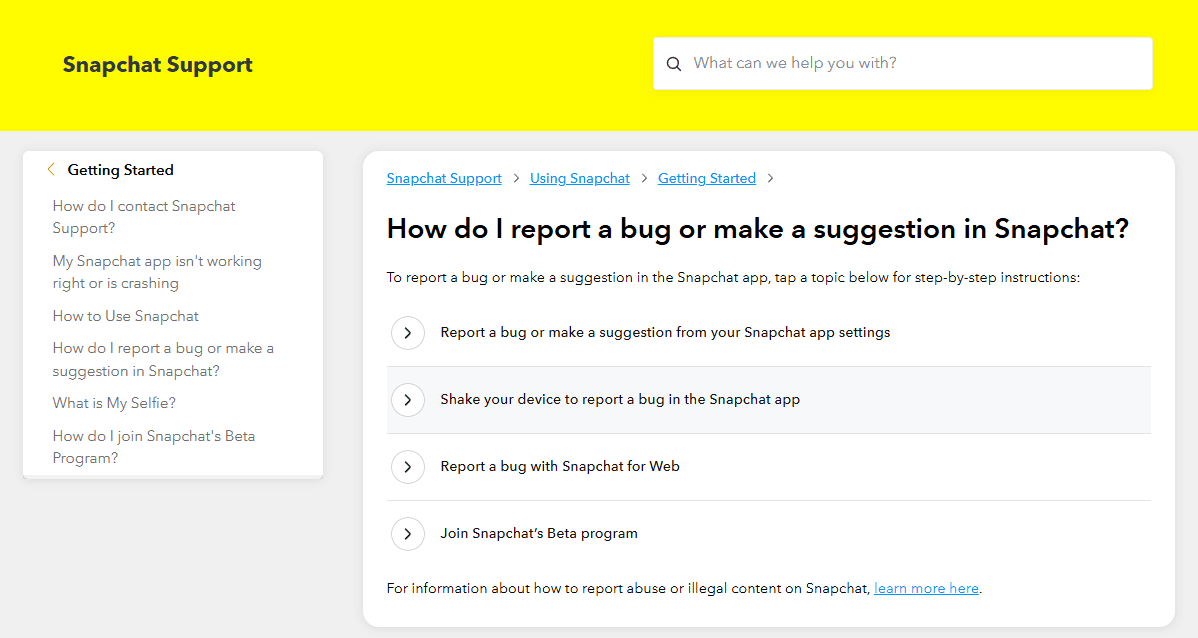This screenshot has width=1198, height=638.
Task: Click the 'What can we help you with?' search field
Action: pos(915,63)
